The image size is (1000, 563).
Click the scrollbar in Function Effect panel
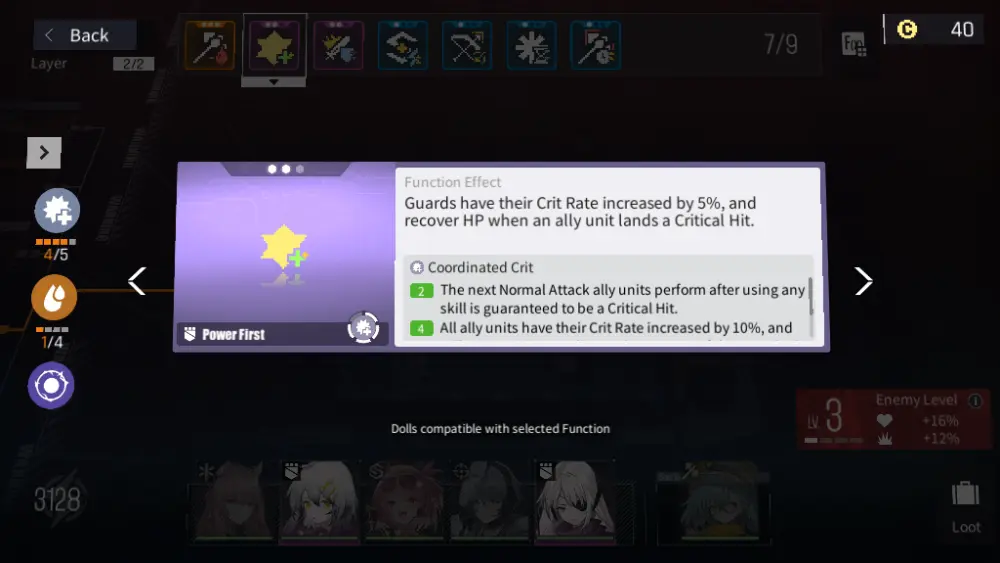[811, 296]
